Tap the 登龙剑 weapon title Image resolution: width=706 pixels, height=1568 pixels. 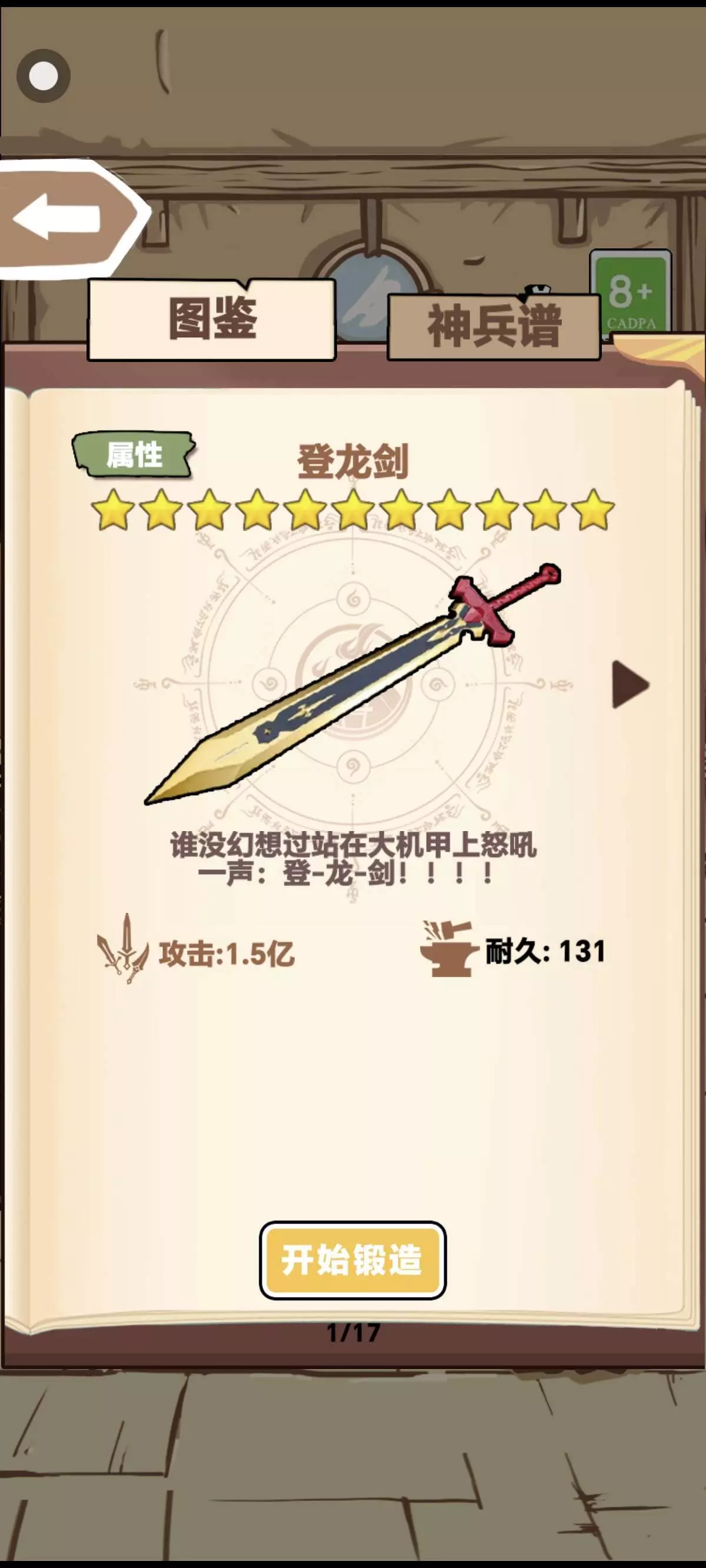353,462
